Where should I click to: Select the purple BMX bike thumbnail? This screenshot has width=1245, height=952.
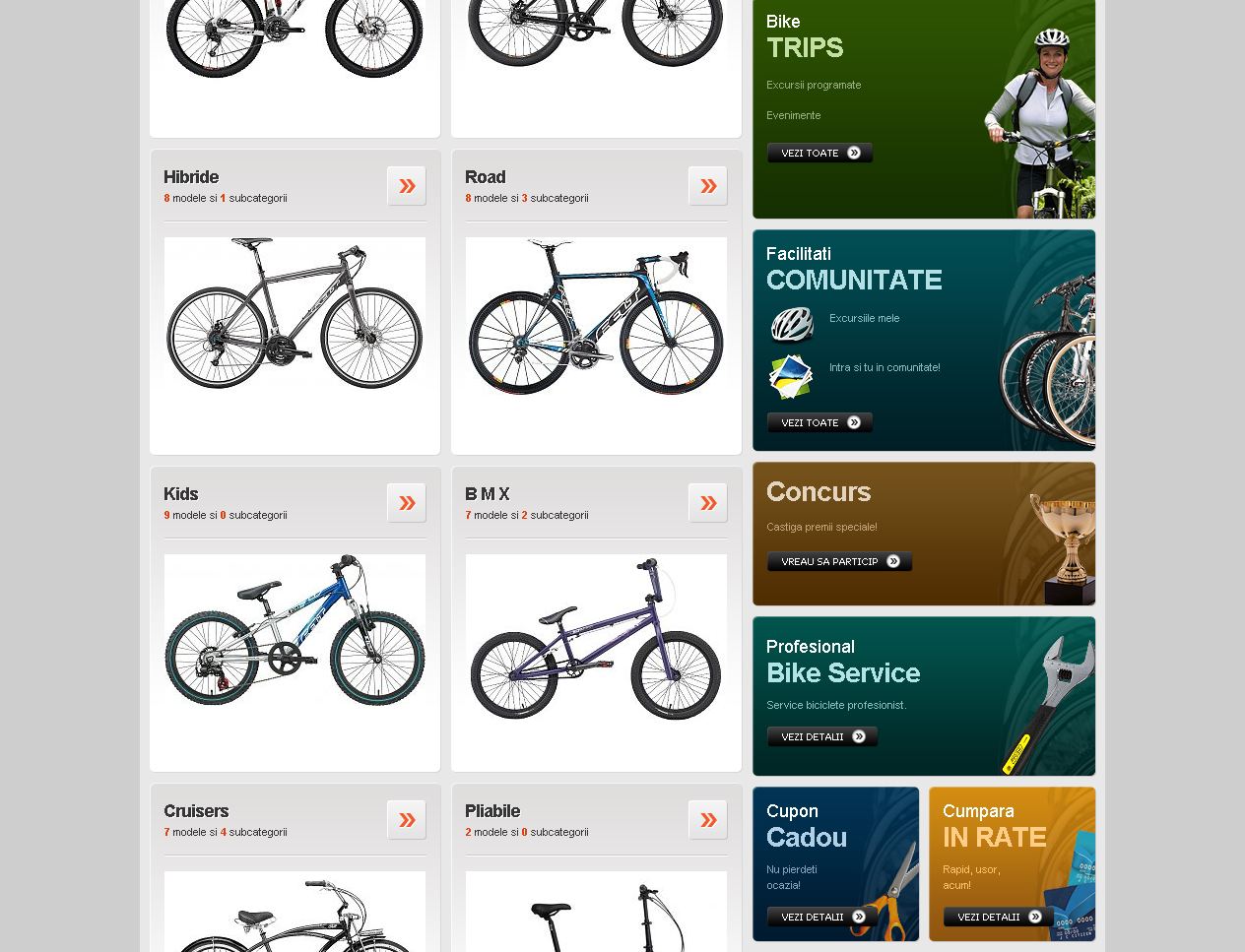click(x=596, y=638)
